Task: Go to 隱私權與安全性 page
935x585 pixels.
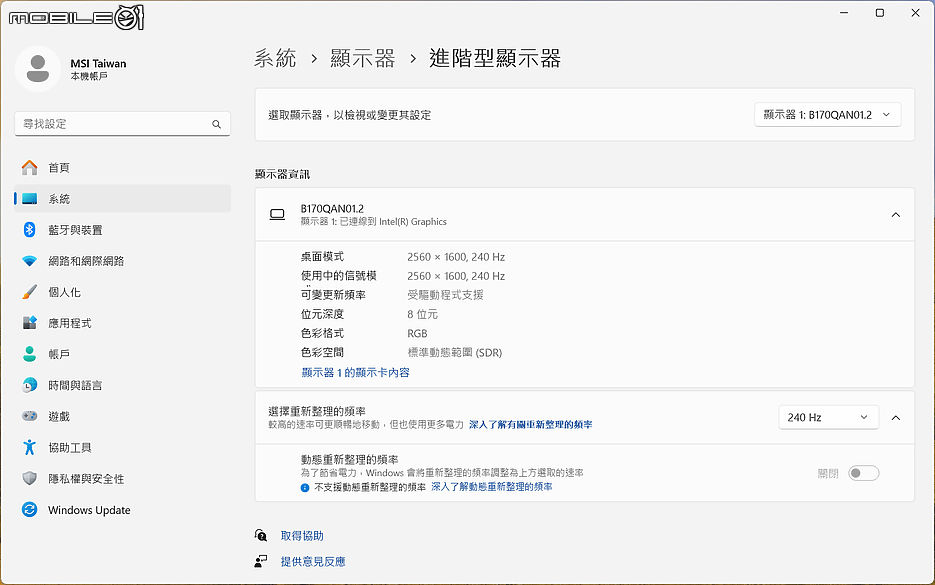Action: click(x=122, y=478)
